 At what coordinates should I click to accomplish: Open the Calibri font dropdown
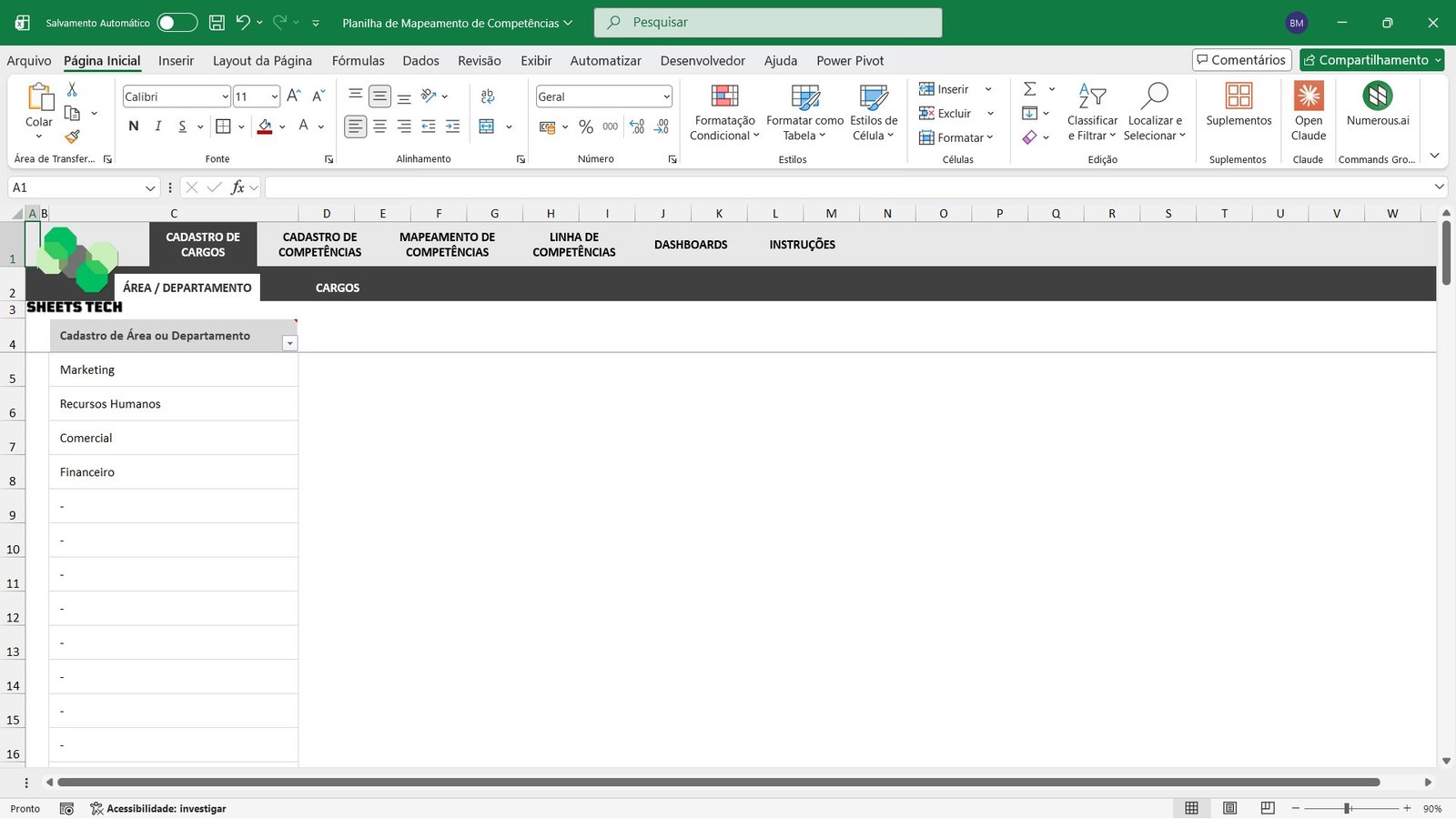coord(224,96)
